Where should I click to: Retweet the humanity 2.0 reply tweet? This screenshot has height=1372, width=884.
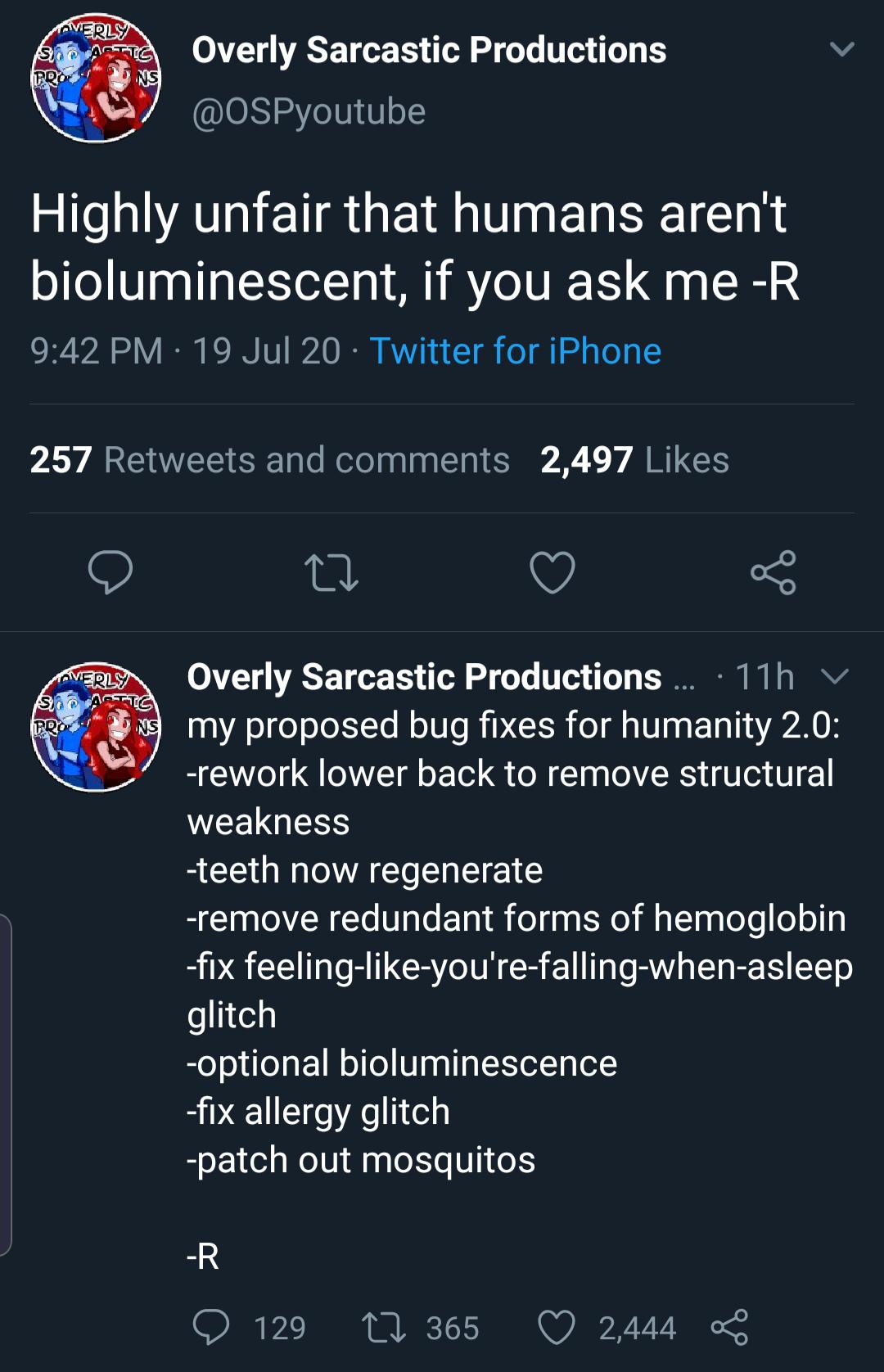pos(421,1327)
